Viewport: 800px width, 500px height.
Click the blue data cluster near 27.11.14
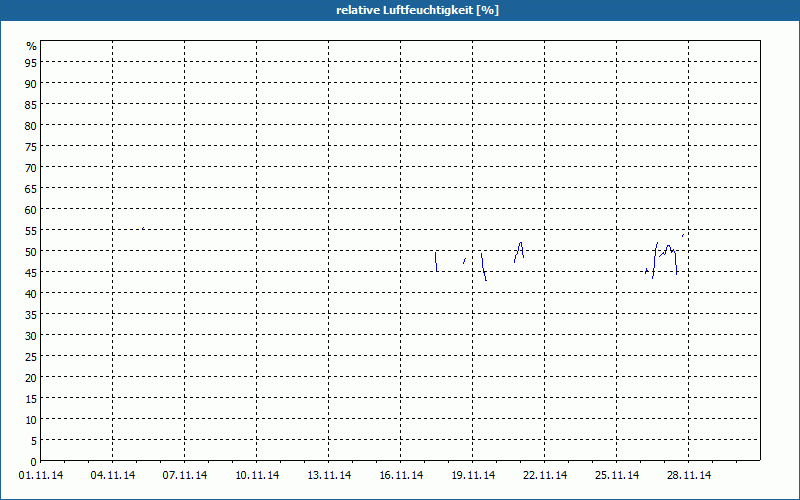click(665, 252)
